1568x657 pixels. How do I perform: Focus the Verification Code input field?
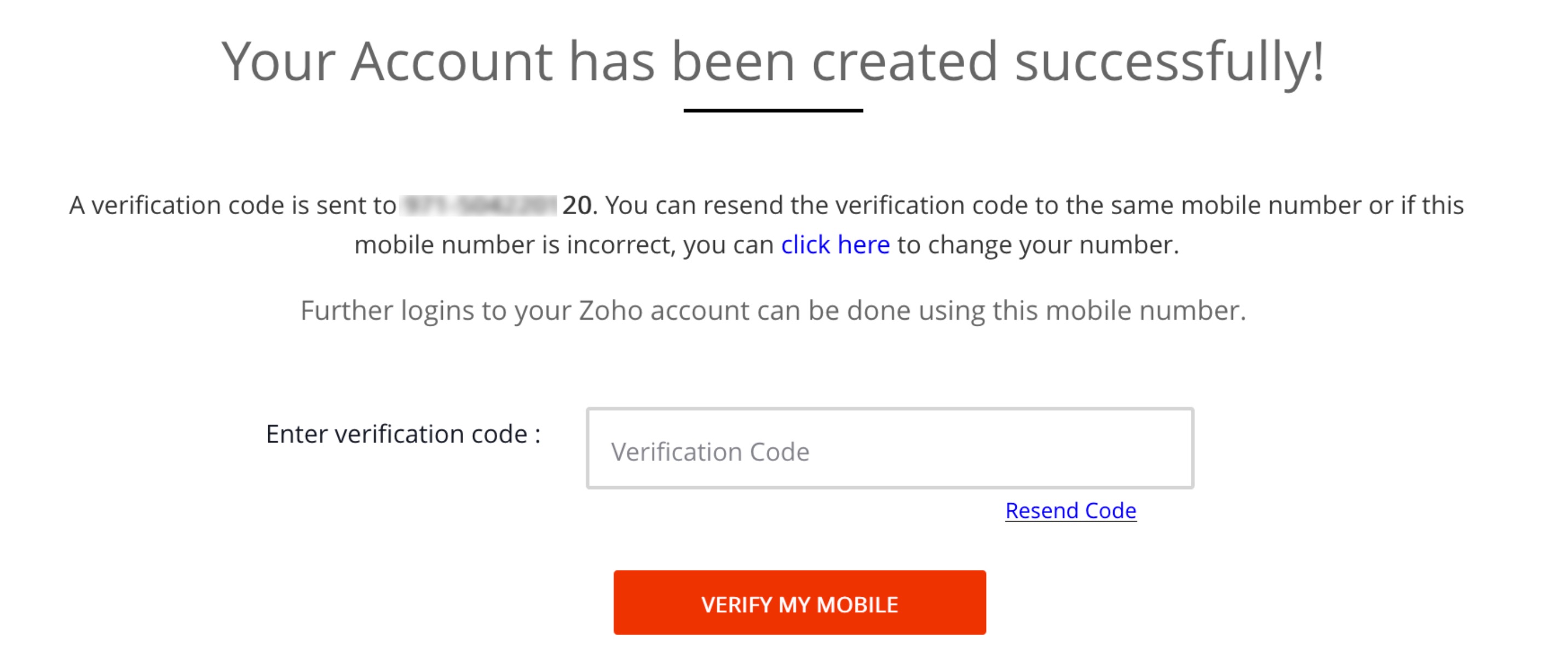(889, 449)
